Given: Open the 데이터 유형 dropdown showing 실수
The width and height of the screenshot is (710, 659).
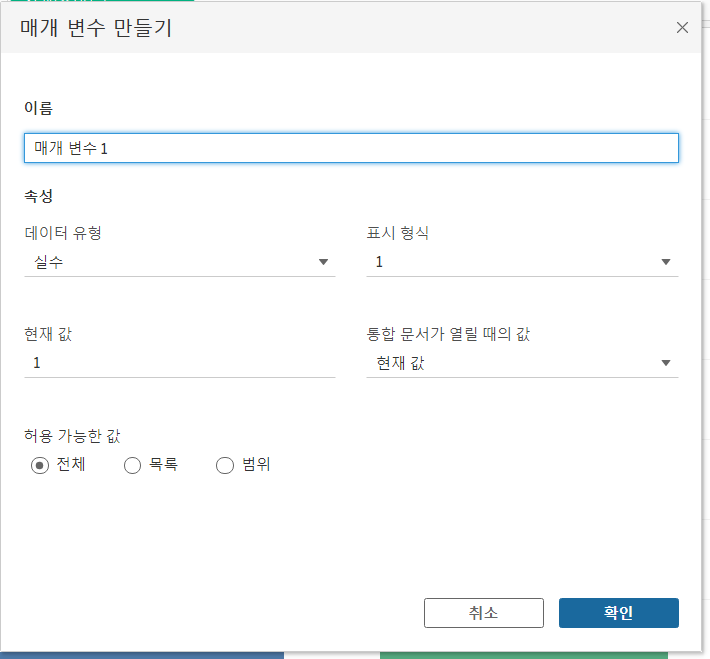Looking at the screenshot, I should click(x=180, y=262).
